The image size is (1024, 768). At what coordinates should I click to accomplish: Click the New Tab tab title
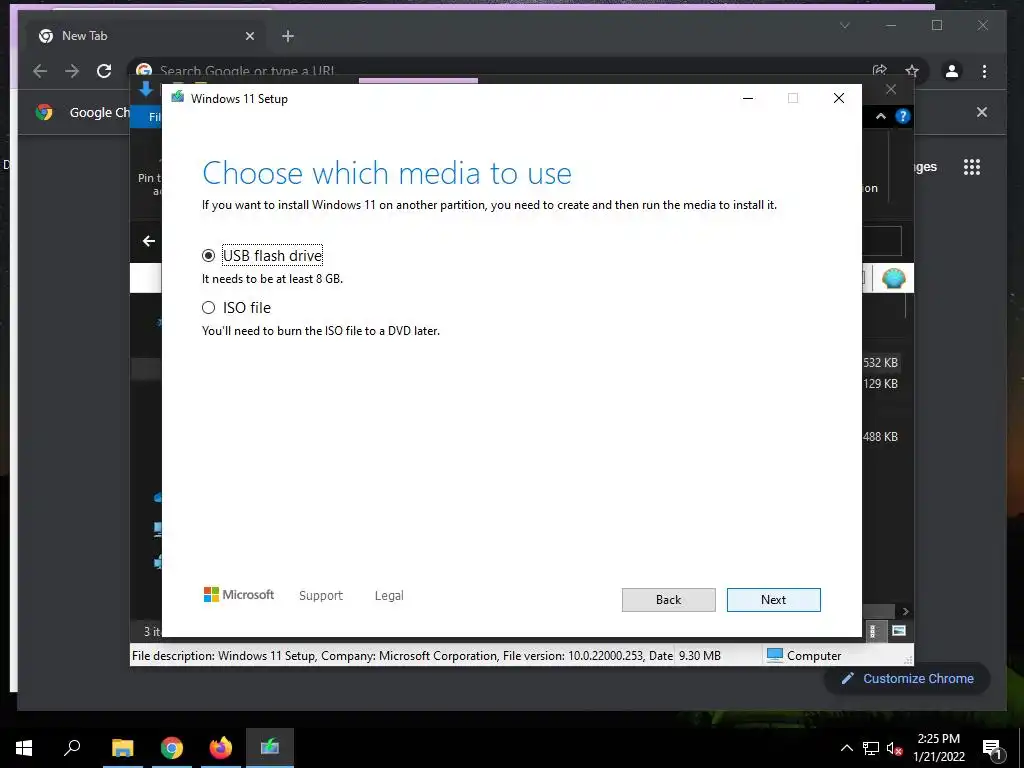pyautogui.click(x=84, y=36)
